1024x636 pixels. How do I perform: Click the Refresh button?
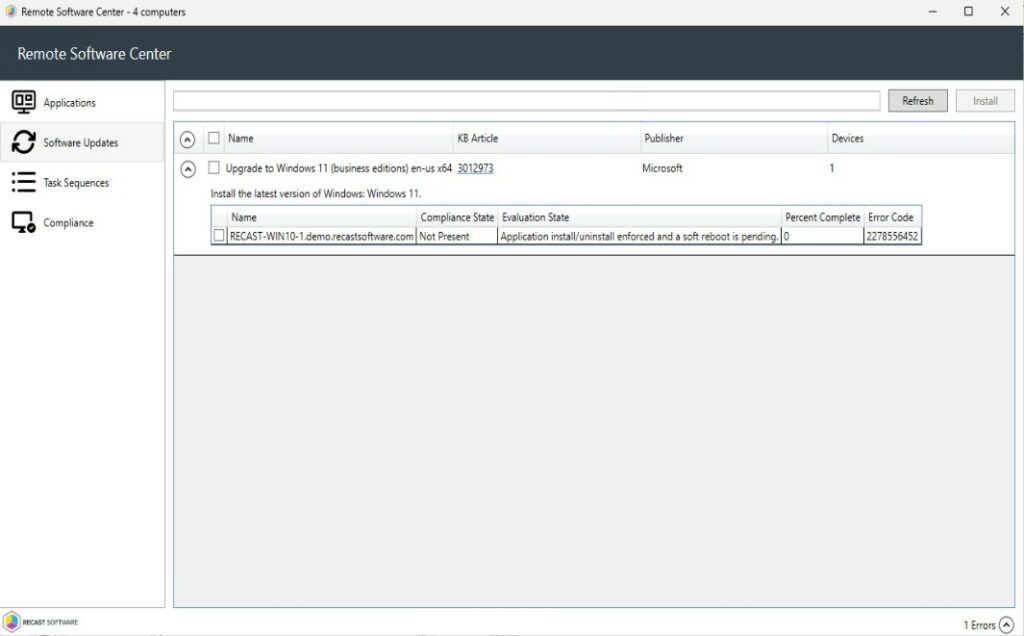tap(918, 101)
